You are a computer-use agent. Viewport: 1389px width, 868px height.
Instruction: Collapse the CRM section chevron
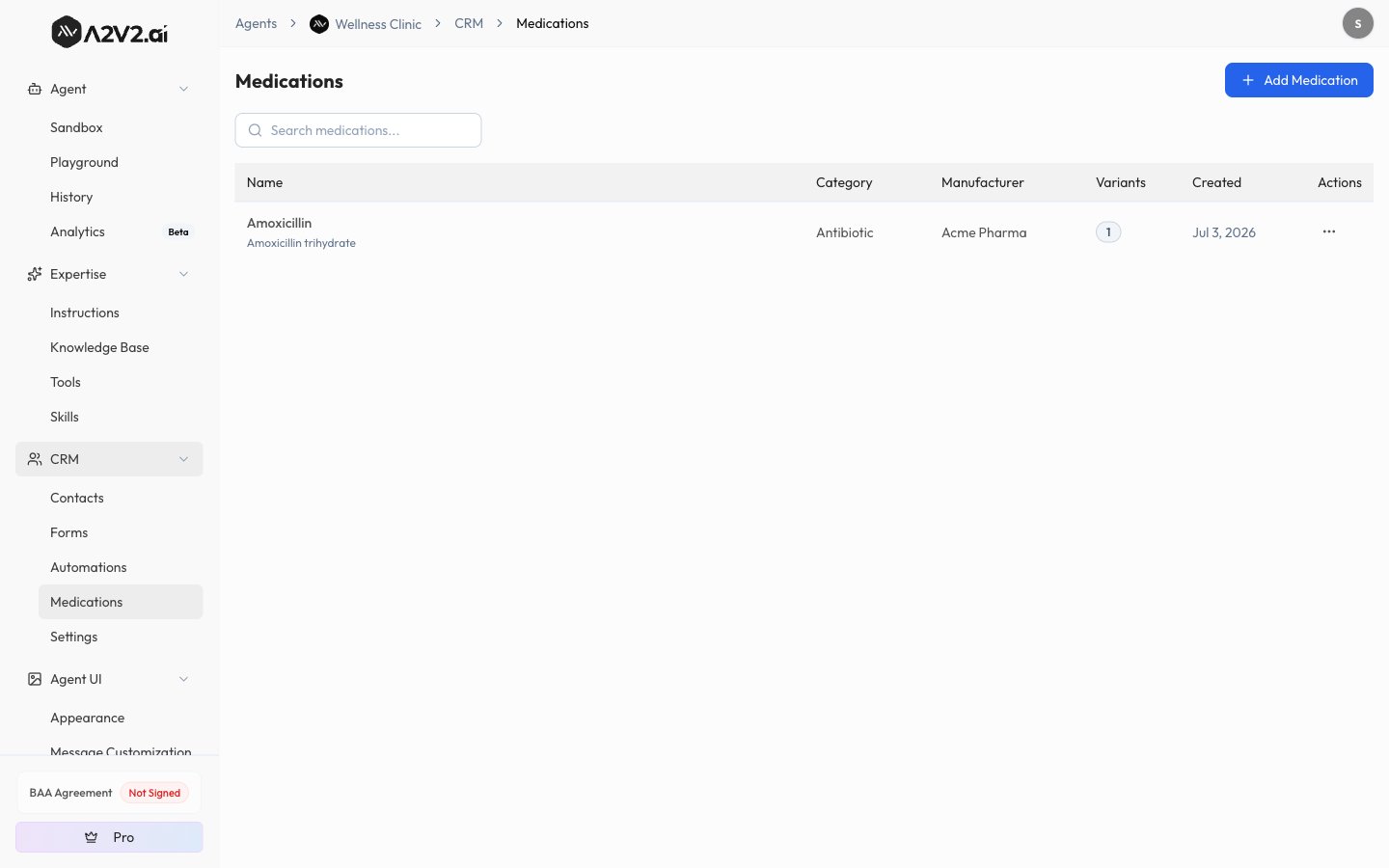point(183,459)
